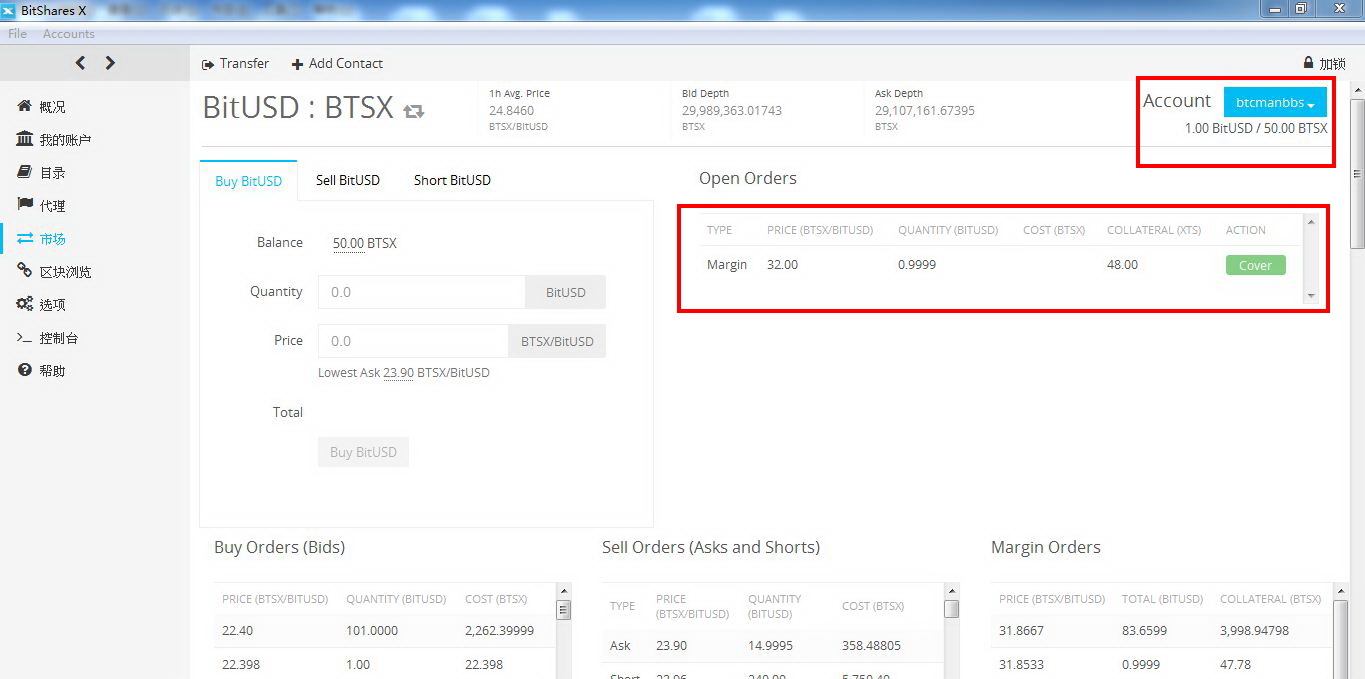Image resolution: width=1365 pixels, height=679 pixels.
Task: Click the 0.9999 quantity in Open Orders
Action: [x=917, y=265]
